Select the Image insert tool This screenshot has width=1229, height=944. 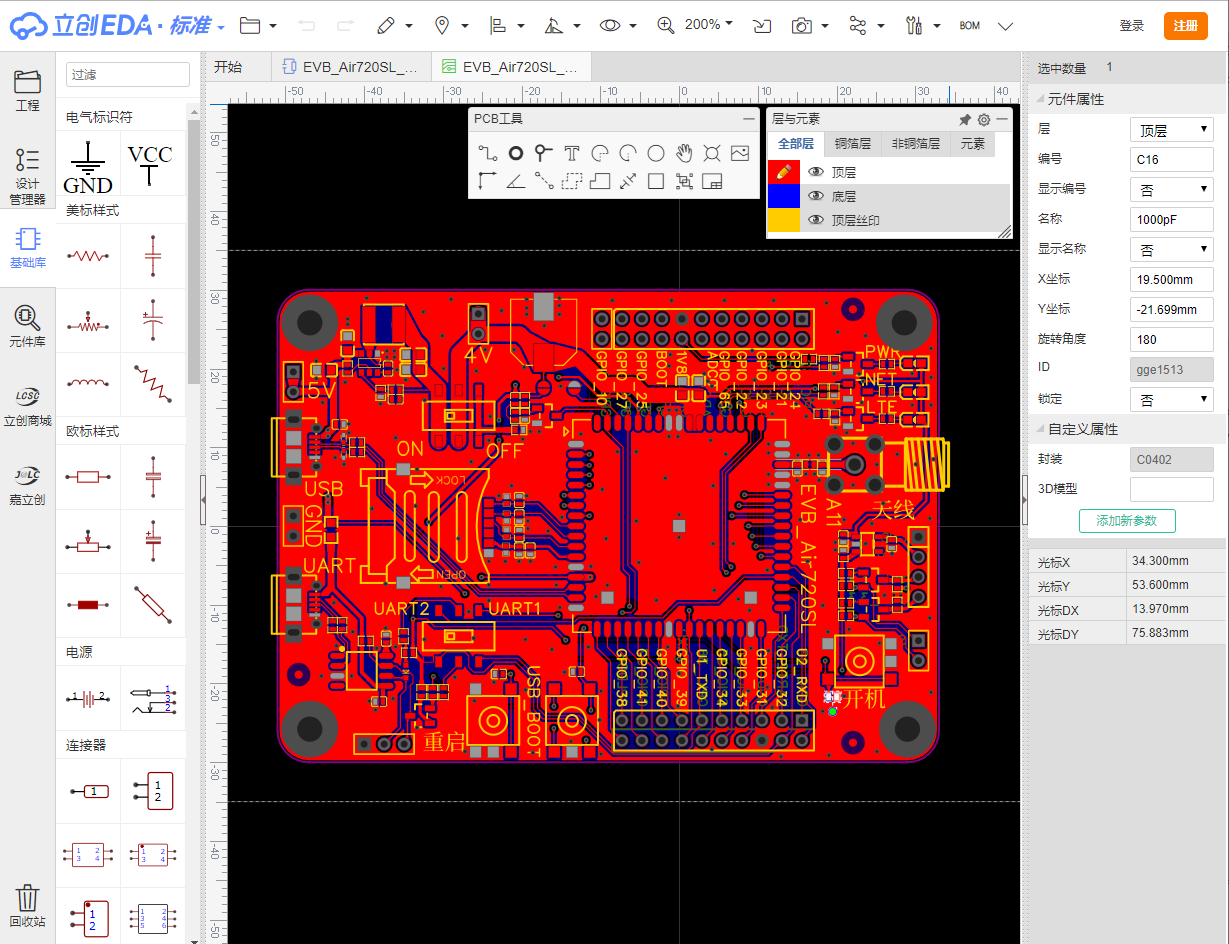(740, 153)
